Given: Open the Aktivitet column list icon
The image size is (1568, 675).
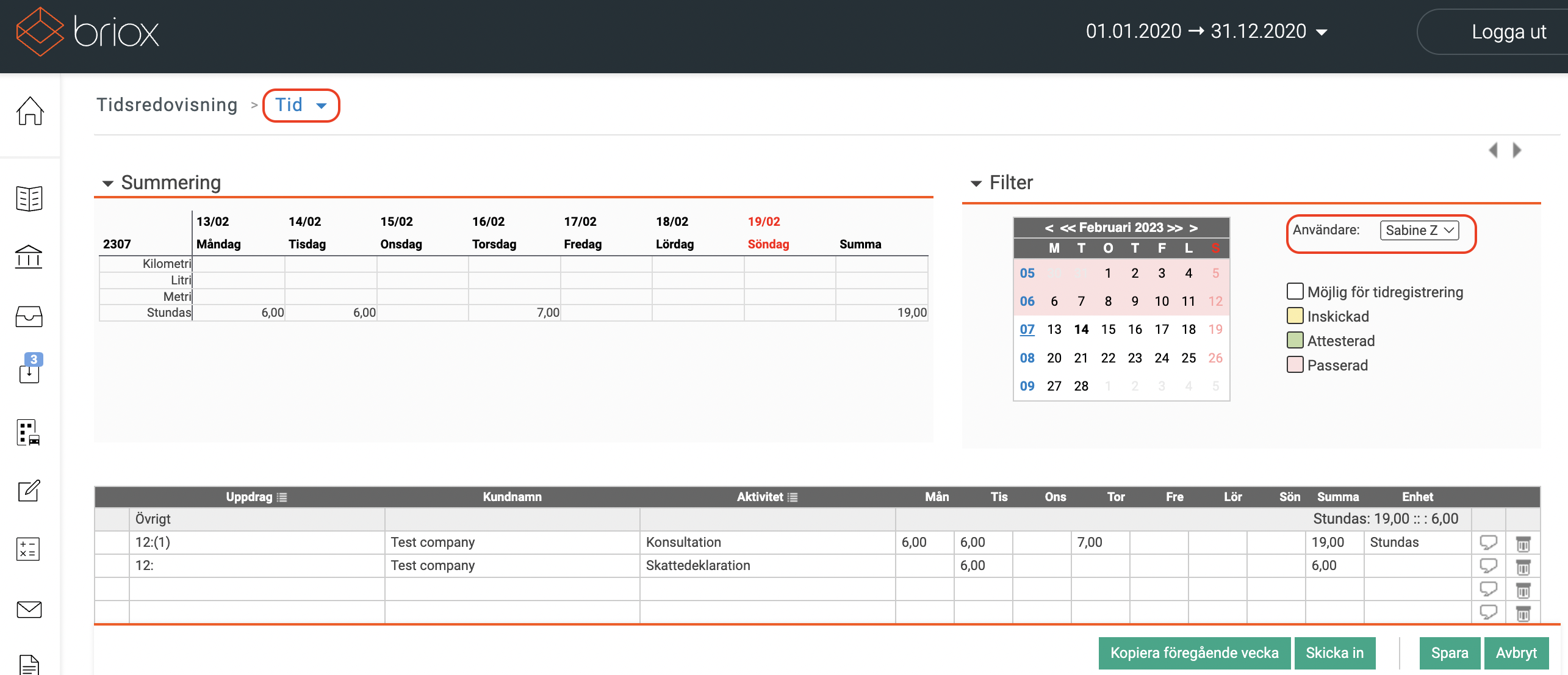Looking at the screenshot, I should coord(793,497).
